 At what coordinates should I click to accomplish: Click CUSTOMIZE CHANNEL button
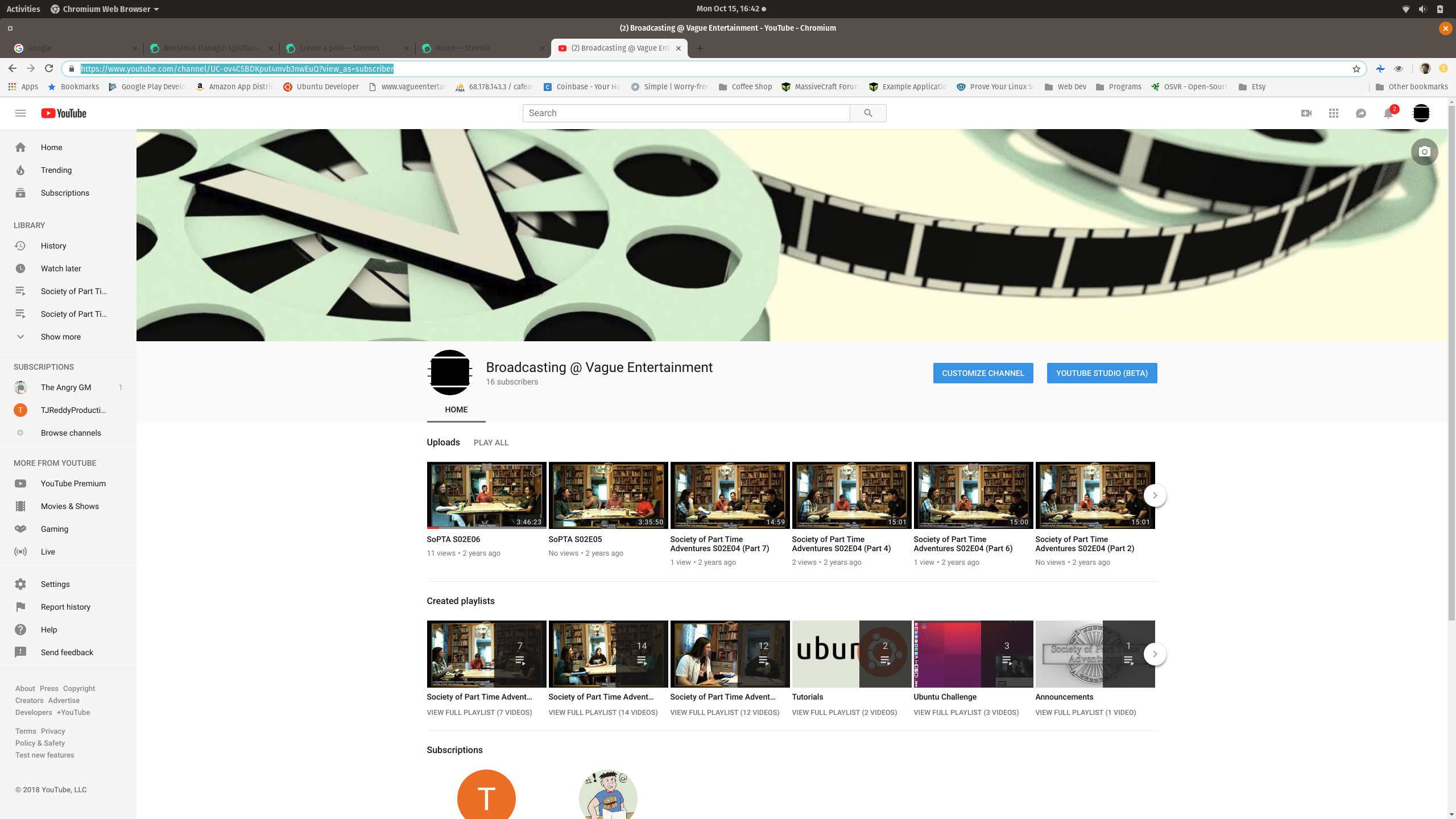[x=983, y=373]
